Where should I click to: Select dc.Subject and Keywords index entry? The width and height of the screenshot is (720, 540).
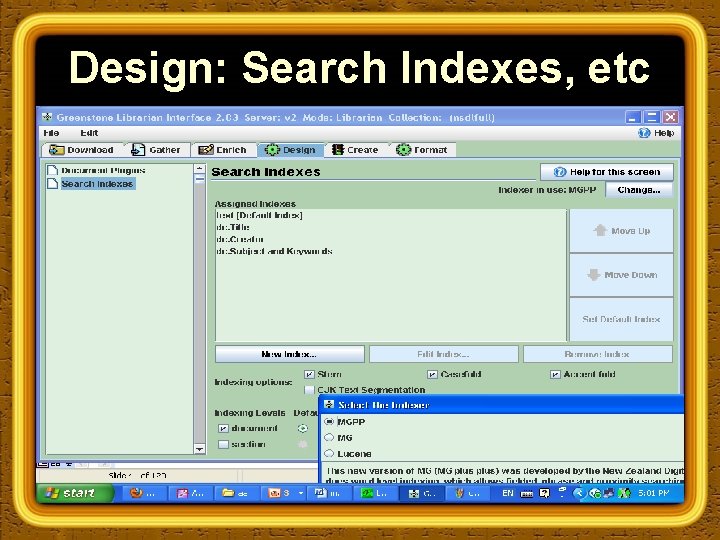coord(274,251)
